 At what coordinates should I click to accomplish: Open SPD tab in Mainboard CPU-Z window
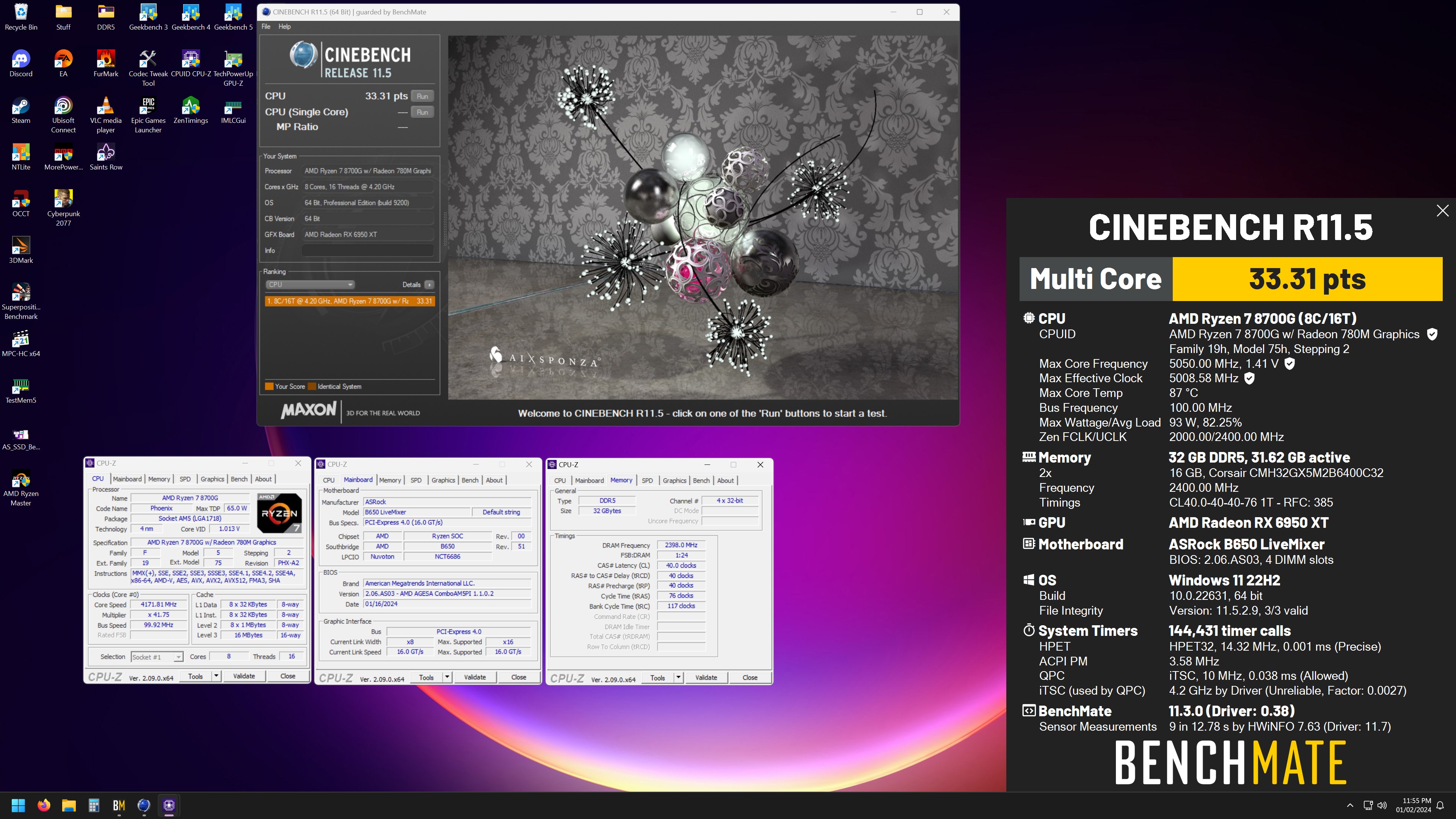[x=416, y=480]
